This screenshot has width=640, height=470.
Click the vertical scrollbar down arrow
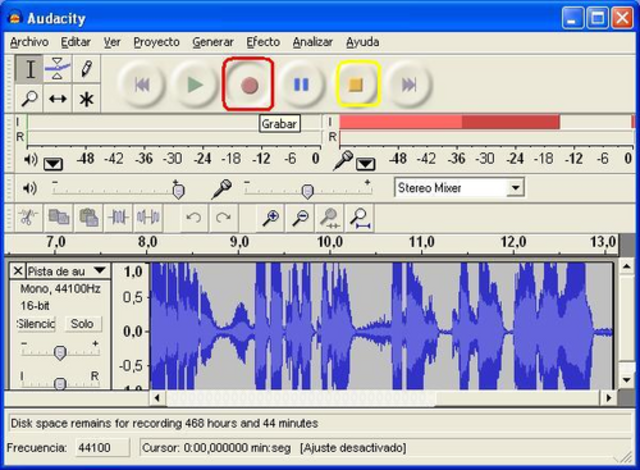pyautogui.click(x=627, y=379)
